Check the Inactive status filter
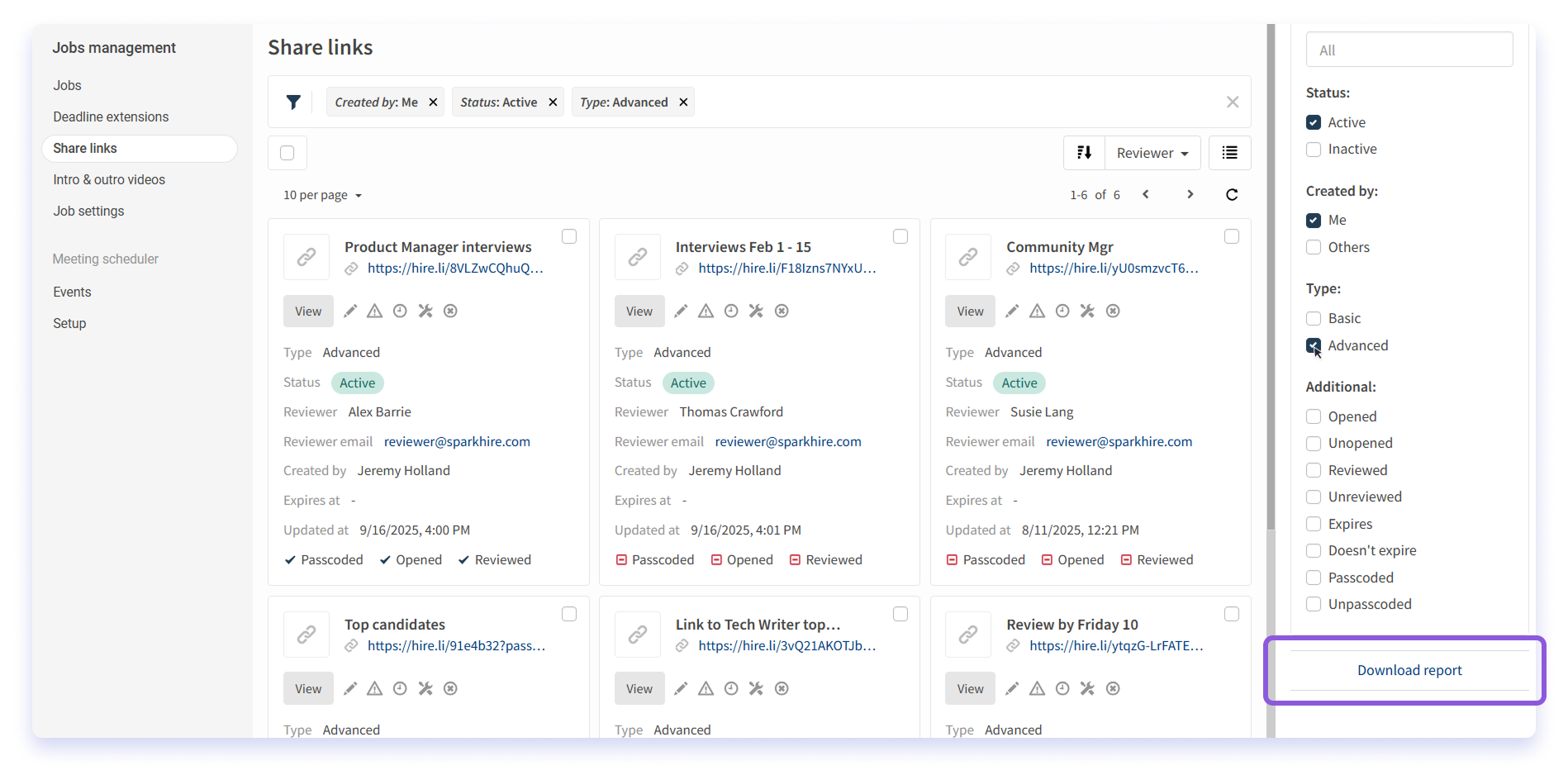1568x775 pixels. tap(1314, 150)
